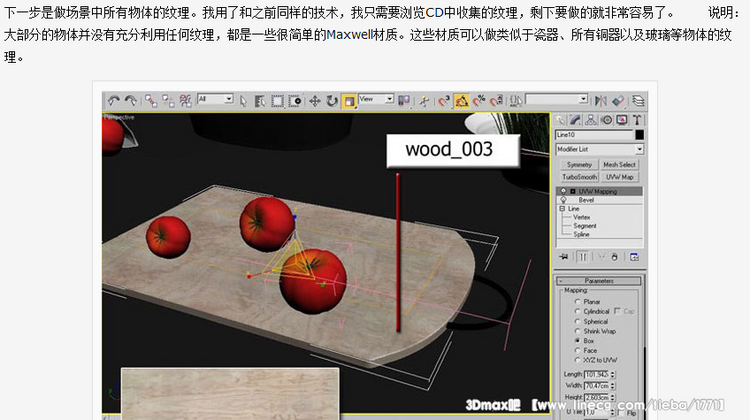Toggle UVW Mapping modifier lightbulb

pyautogui.click(x=563, y=191)
